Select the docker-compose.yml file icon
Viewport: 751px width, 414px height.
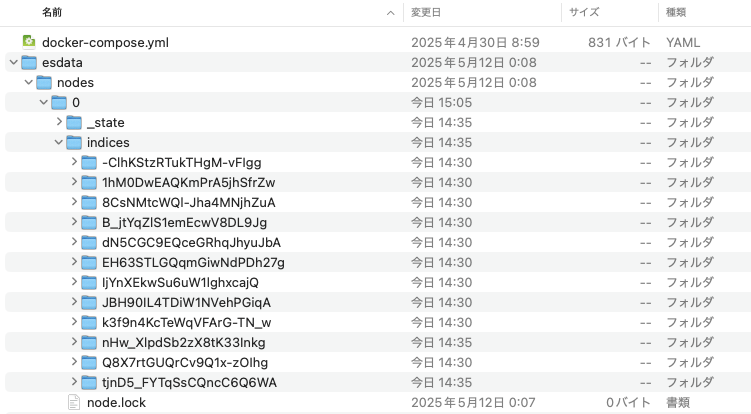(29, 42)
